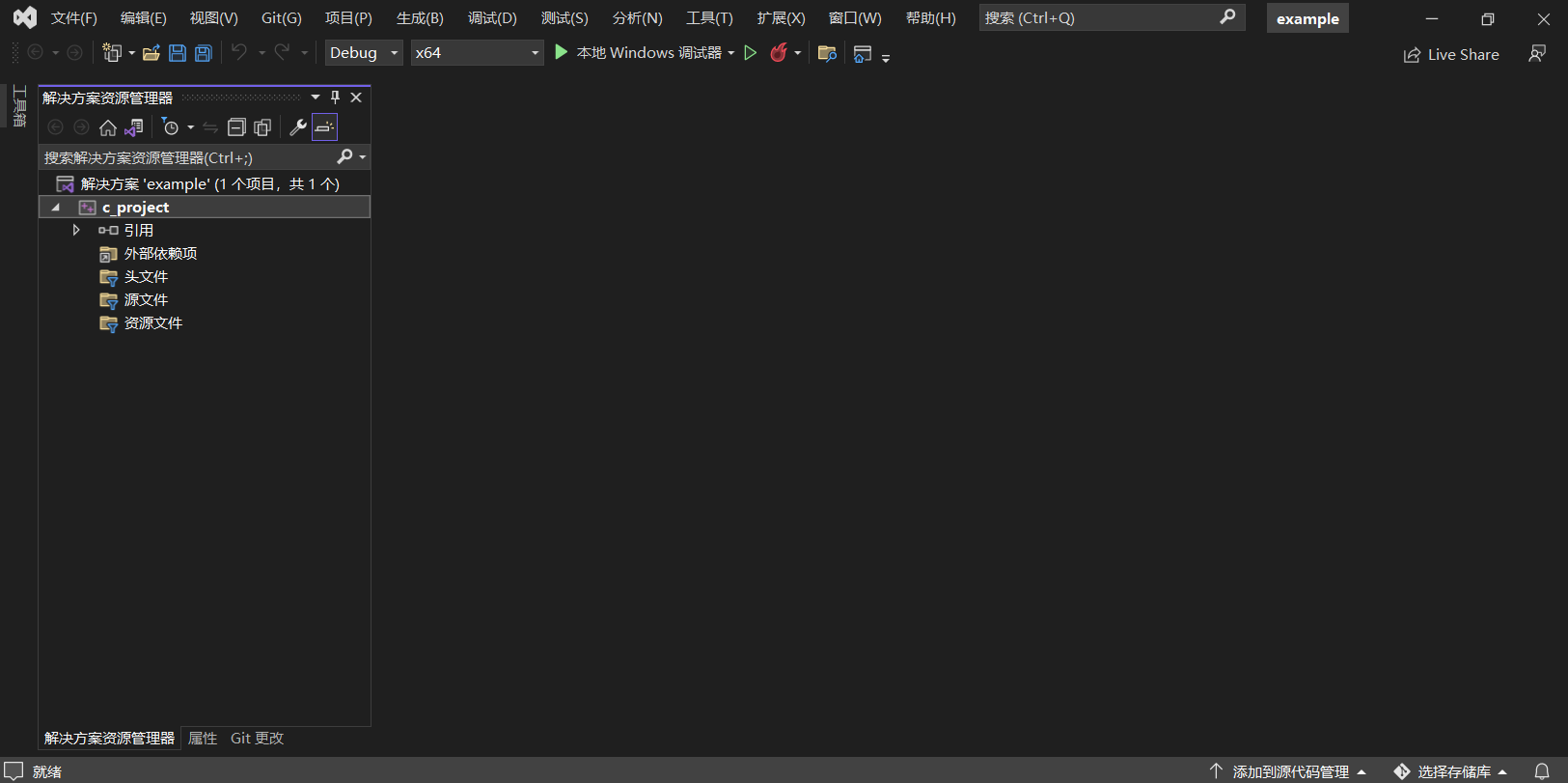Viewport: 1568px width, 783px height.
Task: Click the Hot Reload flame icon
Action: (779, 53)
